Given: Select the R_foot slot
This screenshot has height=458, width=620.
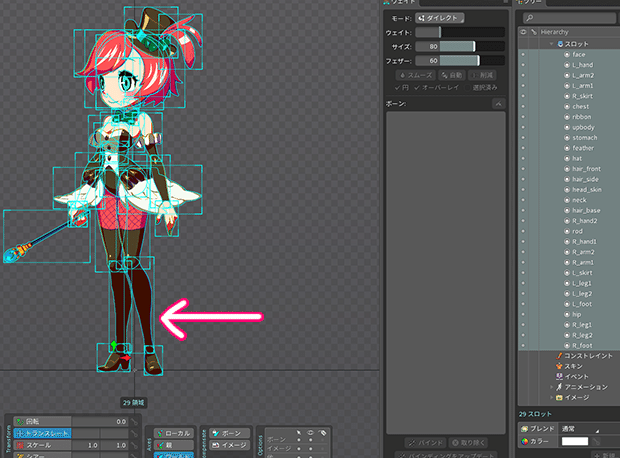Looking at the screenshot, I should [582, 345].
